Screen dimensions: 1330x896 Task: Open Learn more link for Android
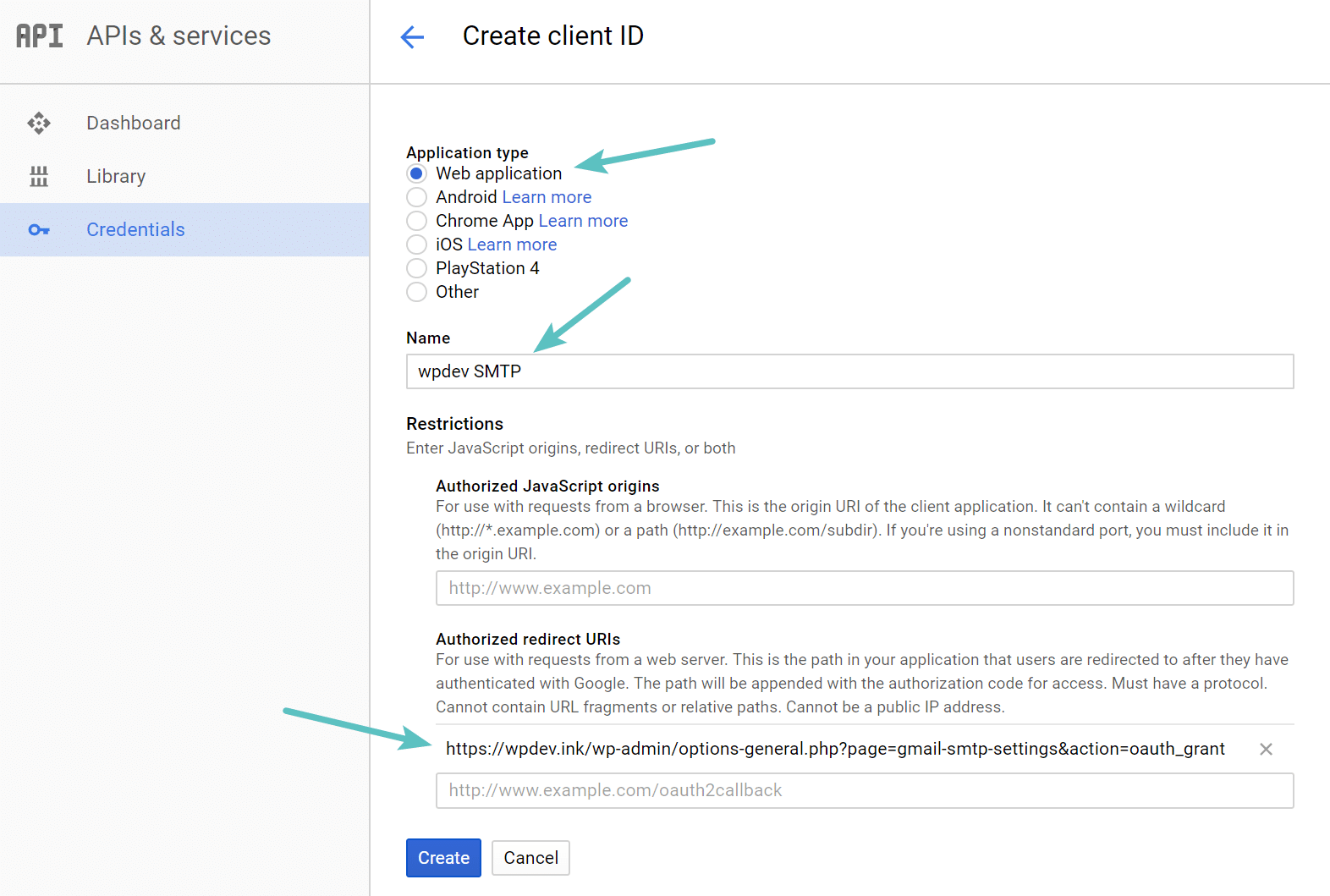tap(547, 197)
